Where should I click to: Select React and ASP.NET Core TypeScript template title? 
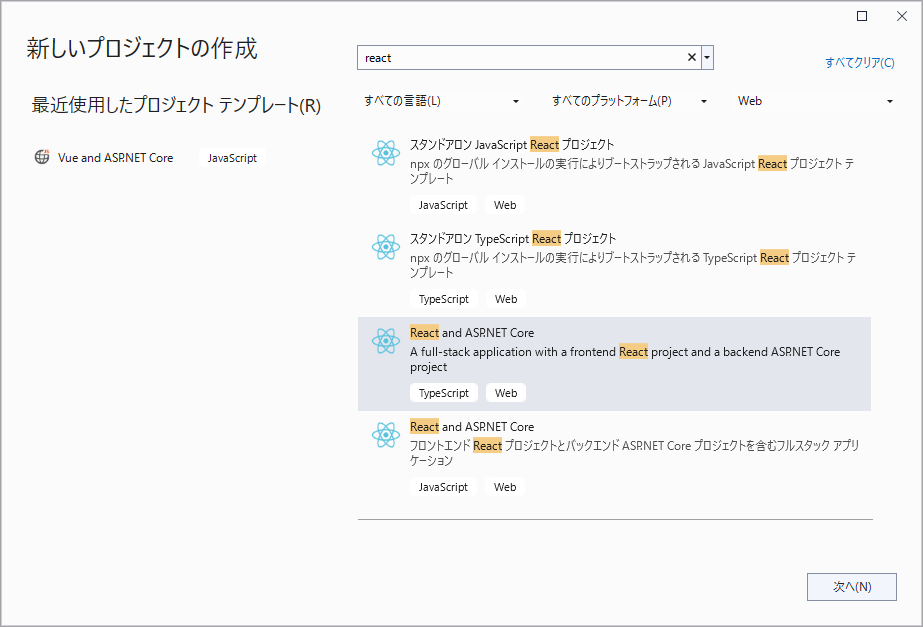[x=472, y=333]
